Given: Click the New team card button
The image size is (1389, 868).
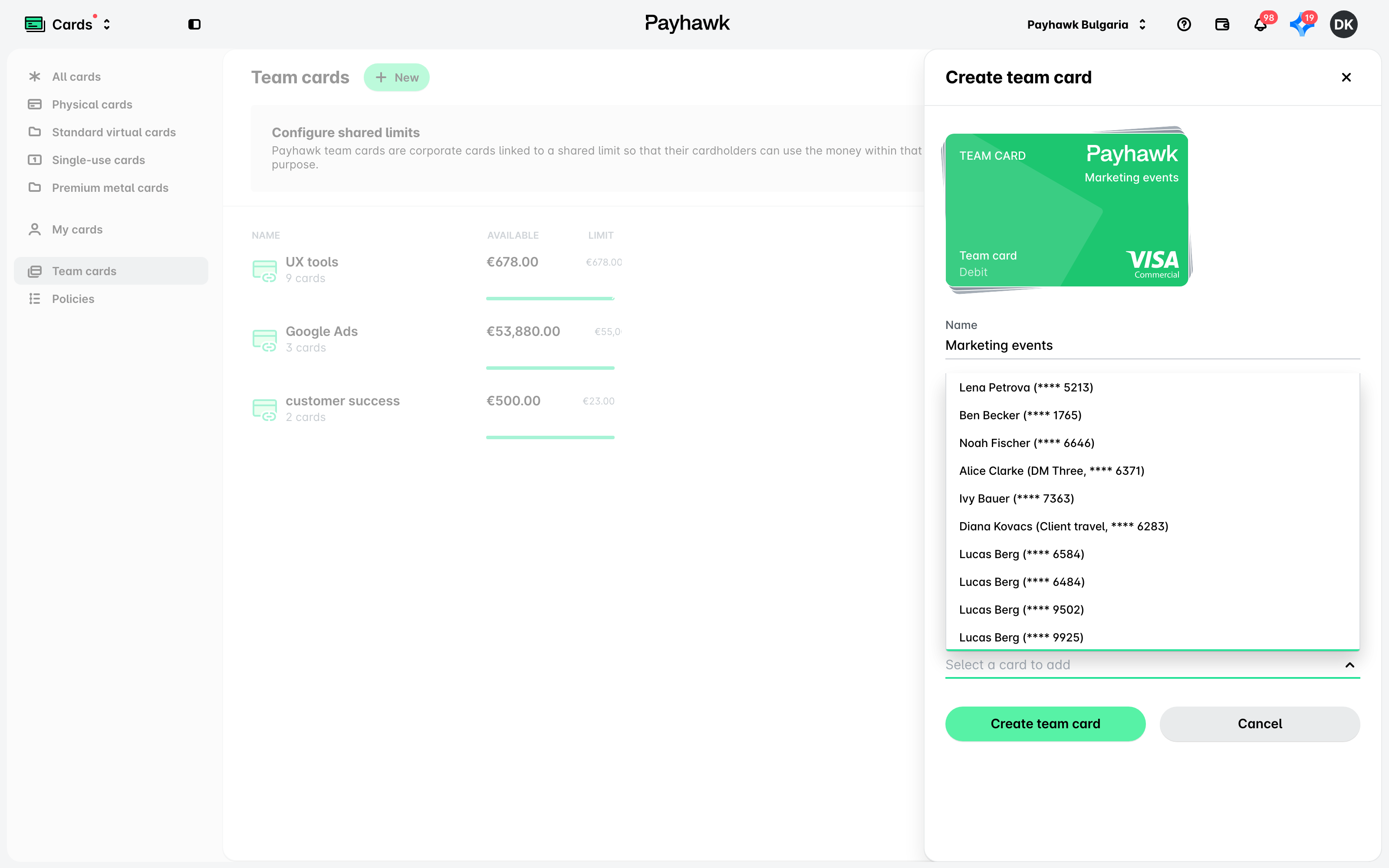Looking at the screenshot, I should tap(397, 78).
